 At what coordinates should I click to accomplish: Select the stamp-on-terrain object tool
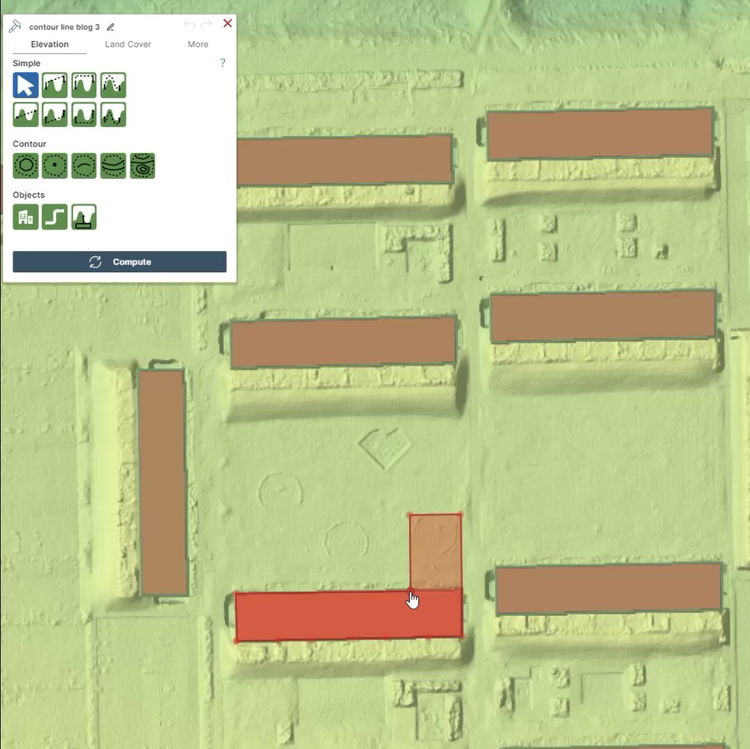click(x=84, y=217)
